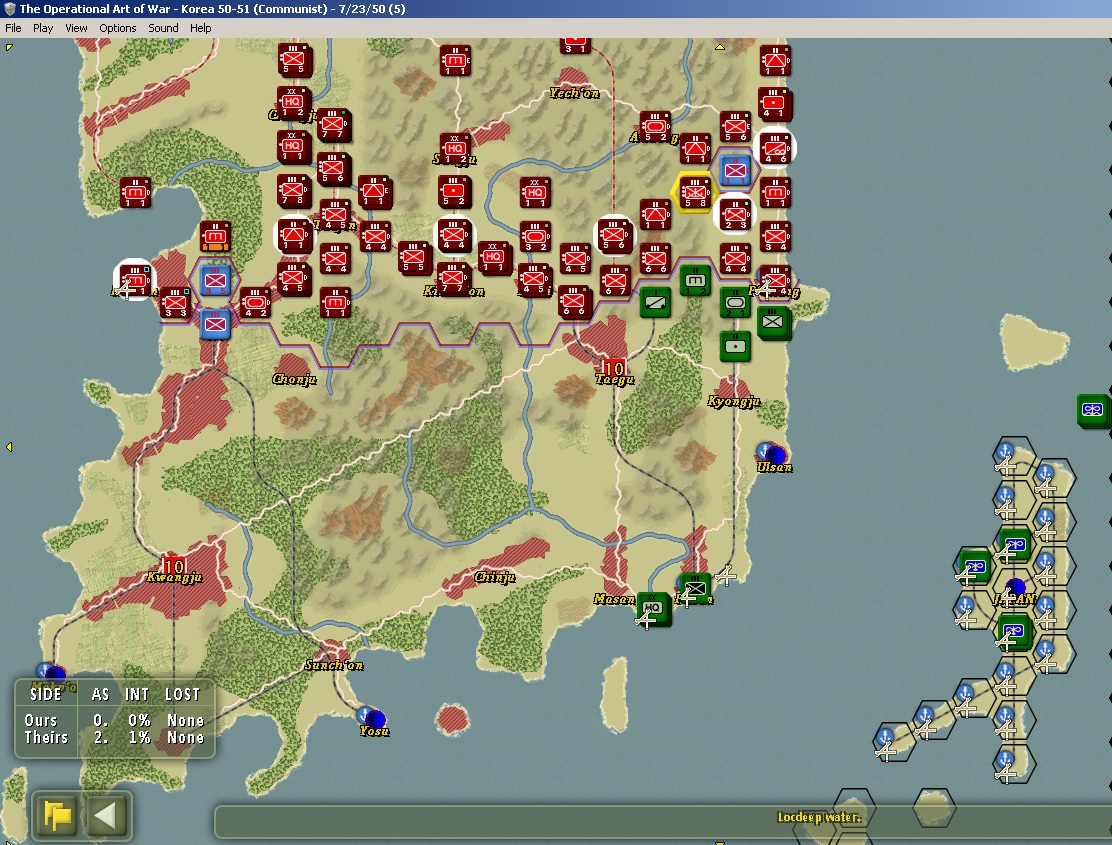This screenshot has height=845, width=1112.
Task: Select the red 4-1 artillery unit
Action: point(774,103)
